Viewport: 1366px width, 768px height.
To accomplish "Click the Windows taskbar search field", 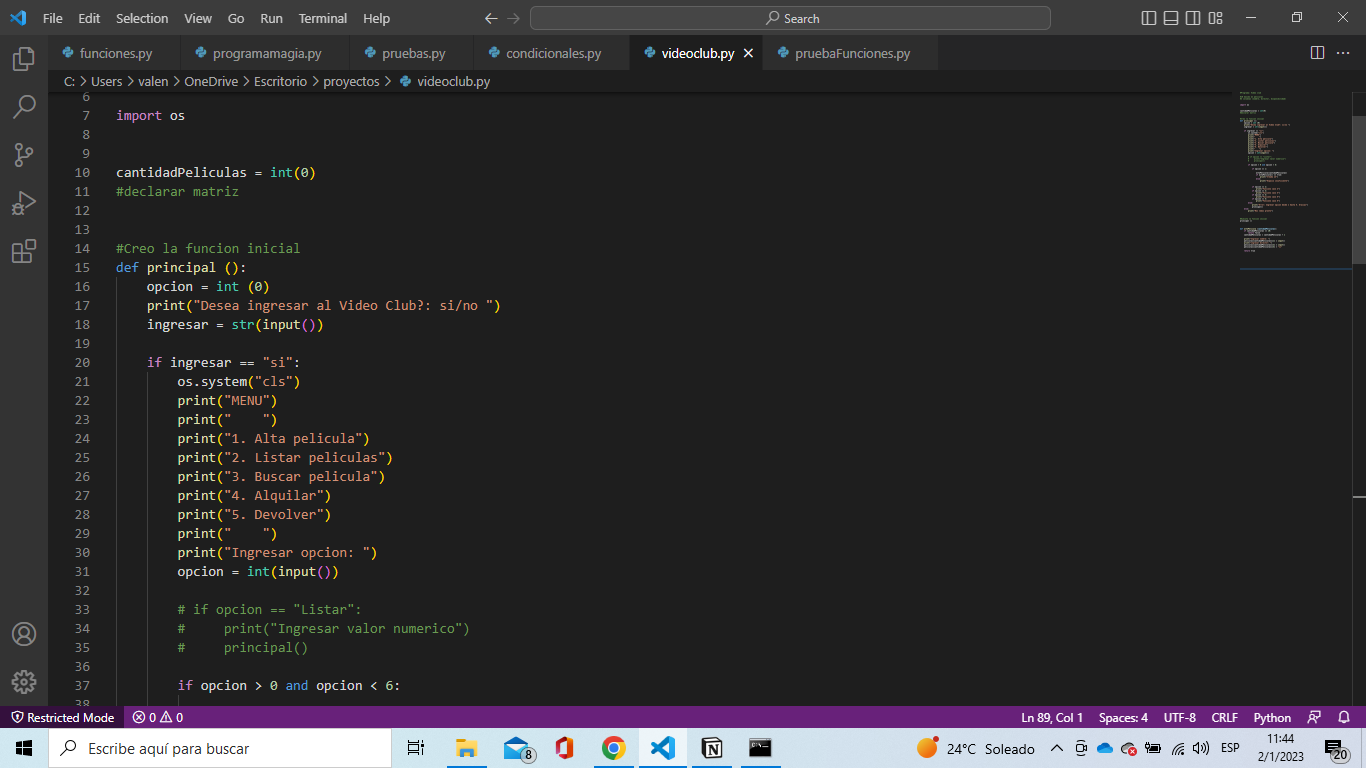I will point(220,748).
